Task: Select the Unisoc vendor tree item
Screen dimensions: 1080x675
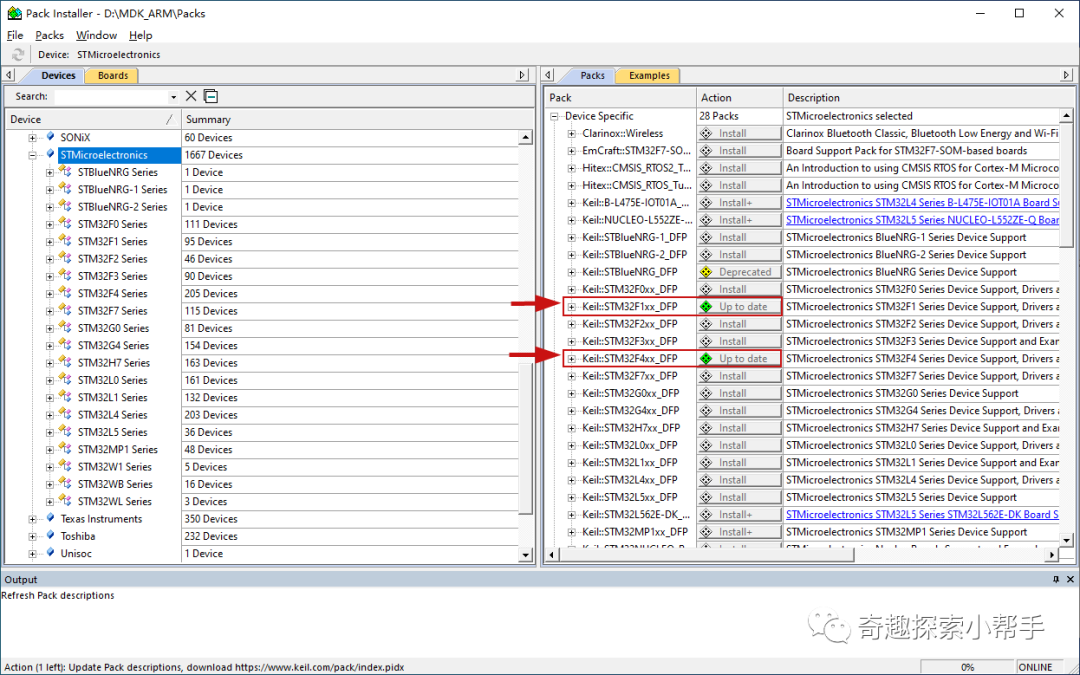Action: (x=76, y=553)
